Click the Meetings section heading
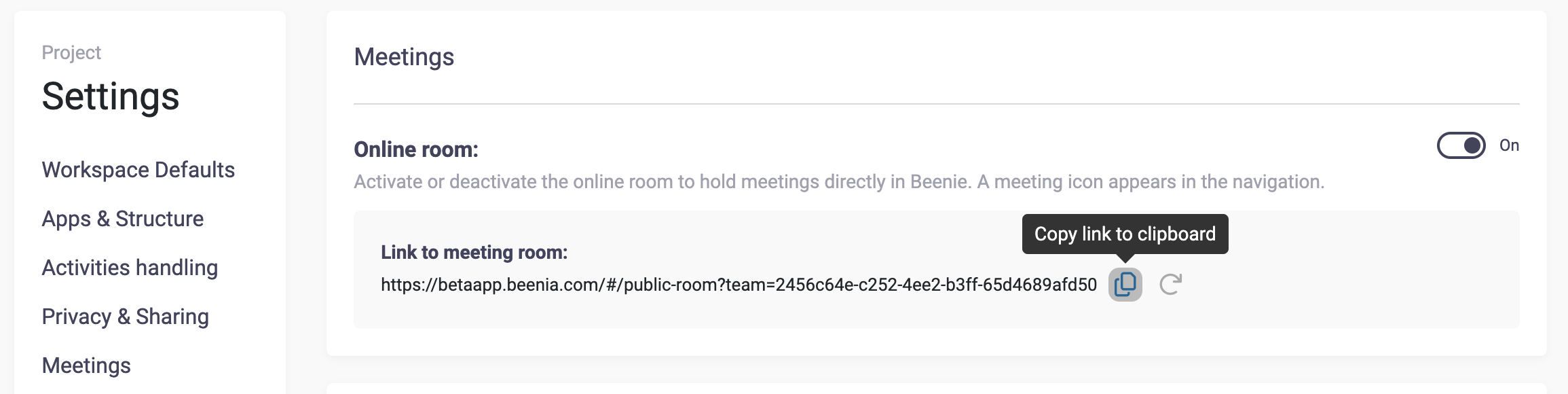 tap(404, 57)
